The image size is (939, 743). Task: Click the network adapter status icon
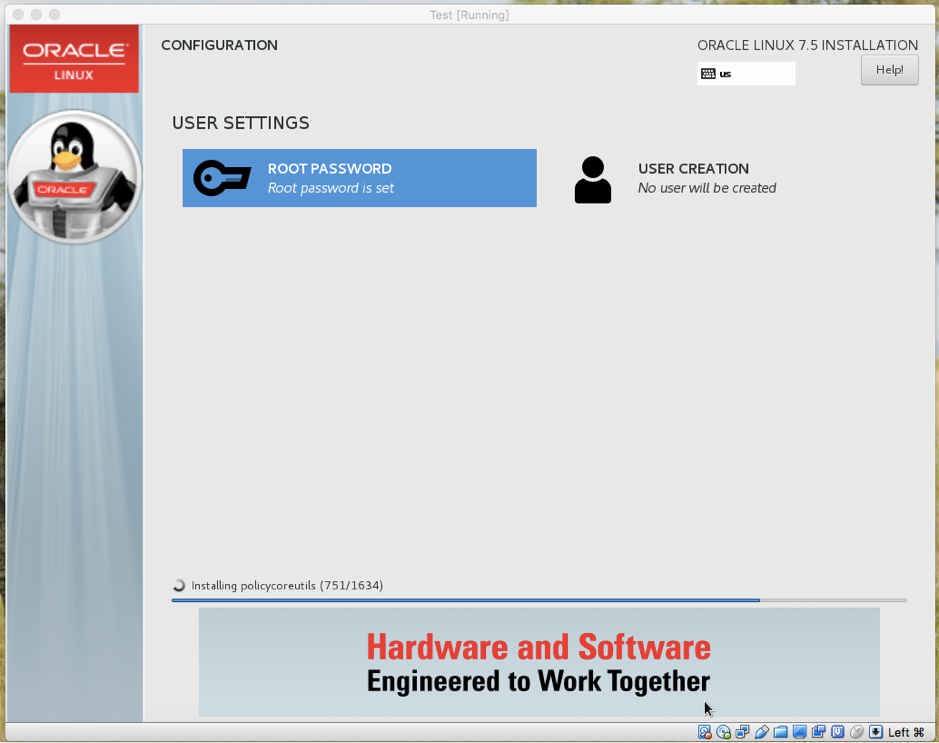tap(742, 731)
